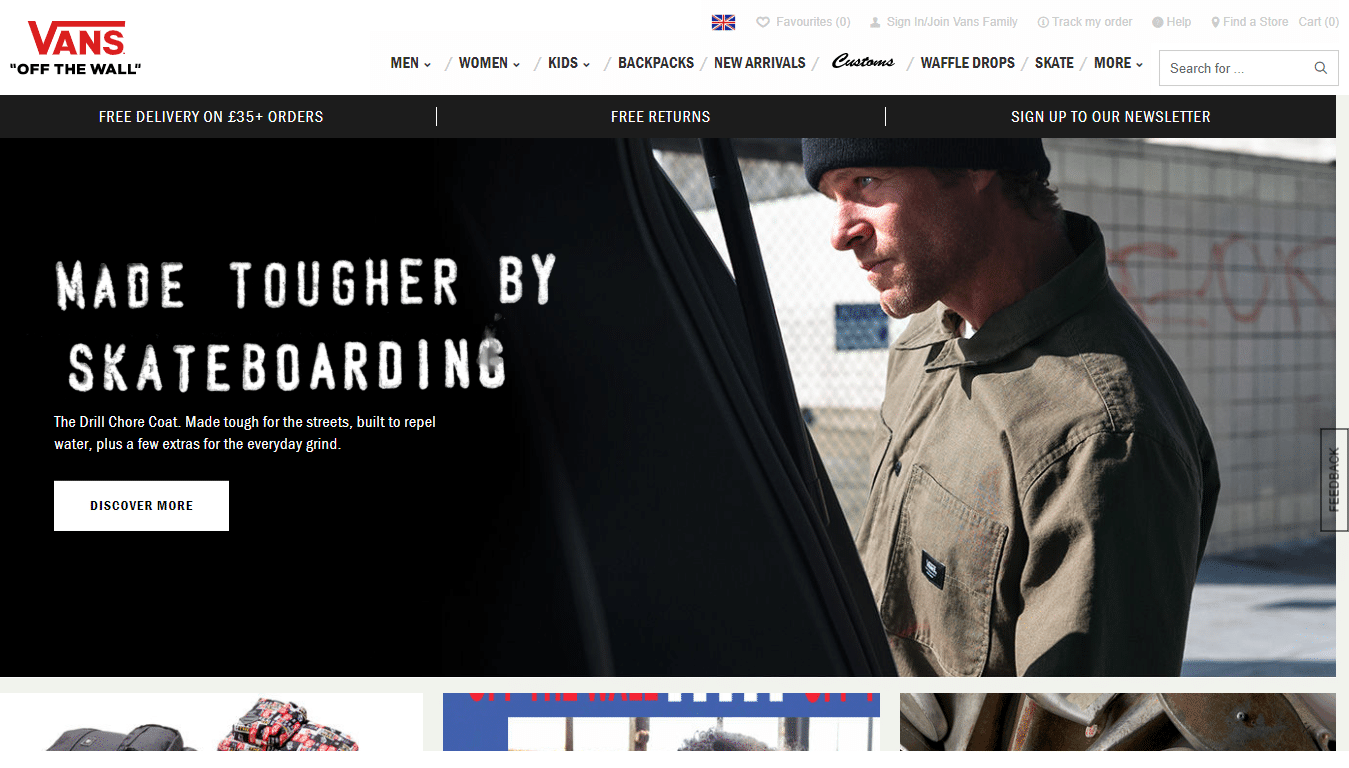Open the MORE dropdown menu

coord(1118,63)
